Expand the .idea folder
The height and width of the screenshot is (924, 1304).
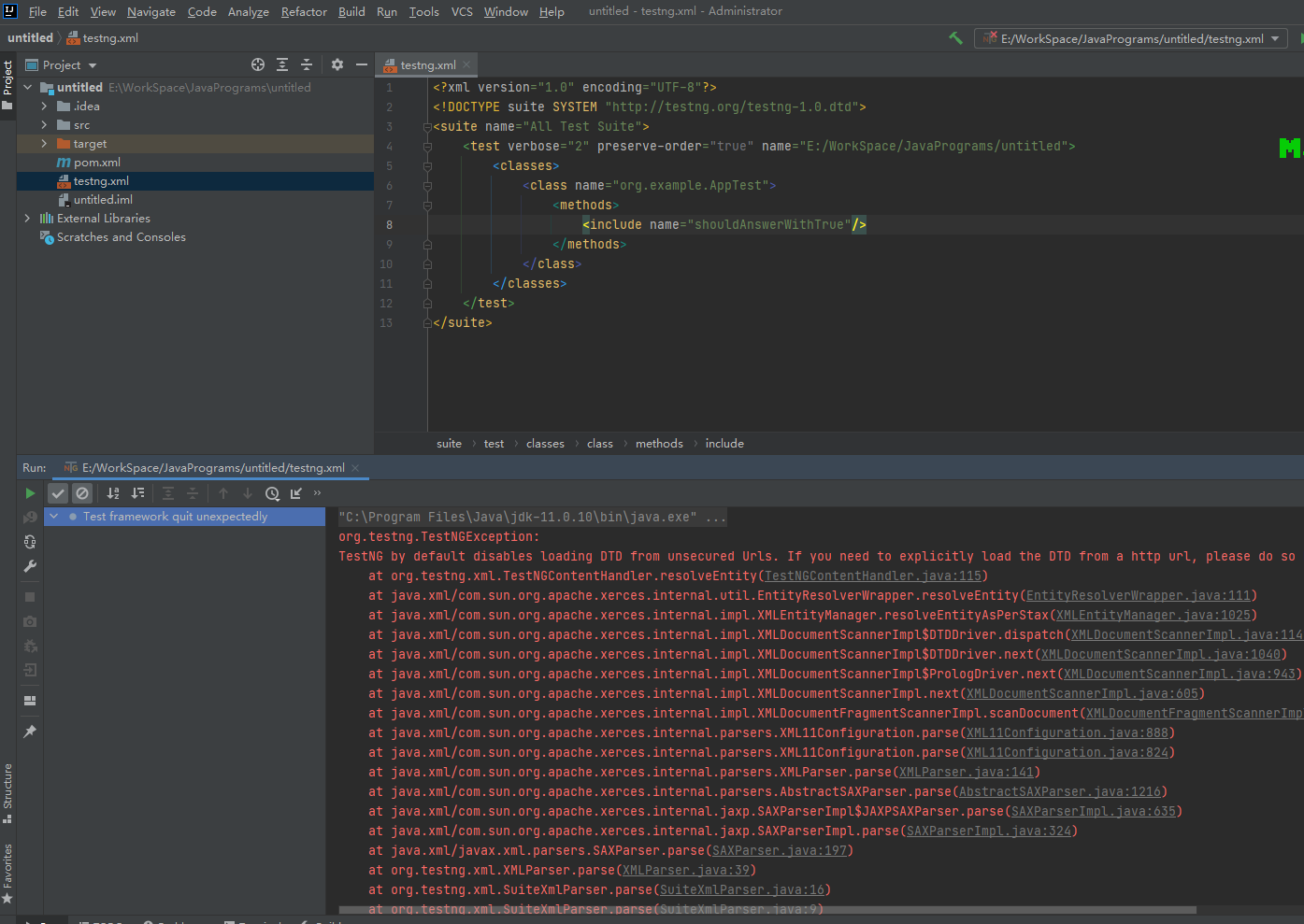tap(44, 107)
